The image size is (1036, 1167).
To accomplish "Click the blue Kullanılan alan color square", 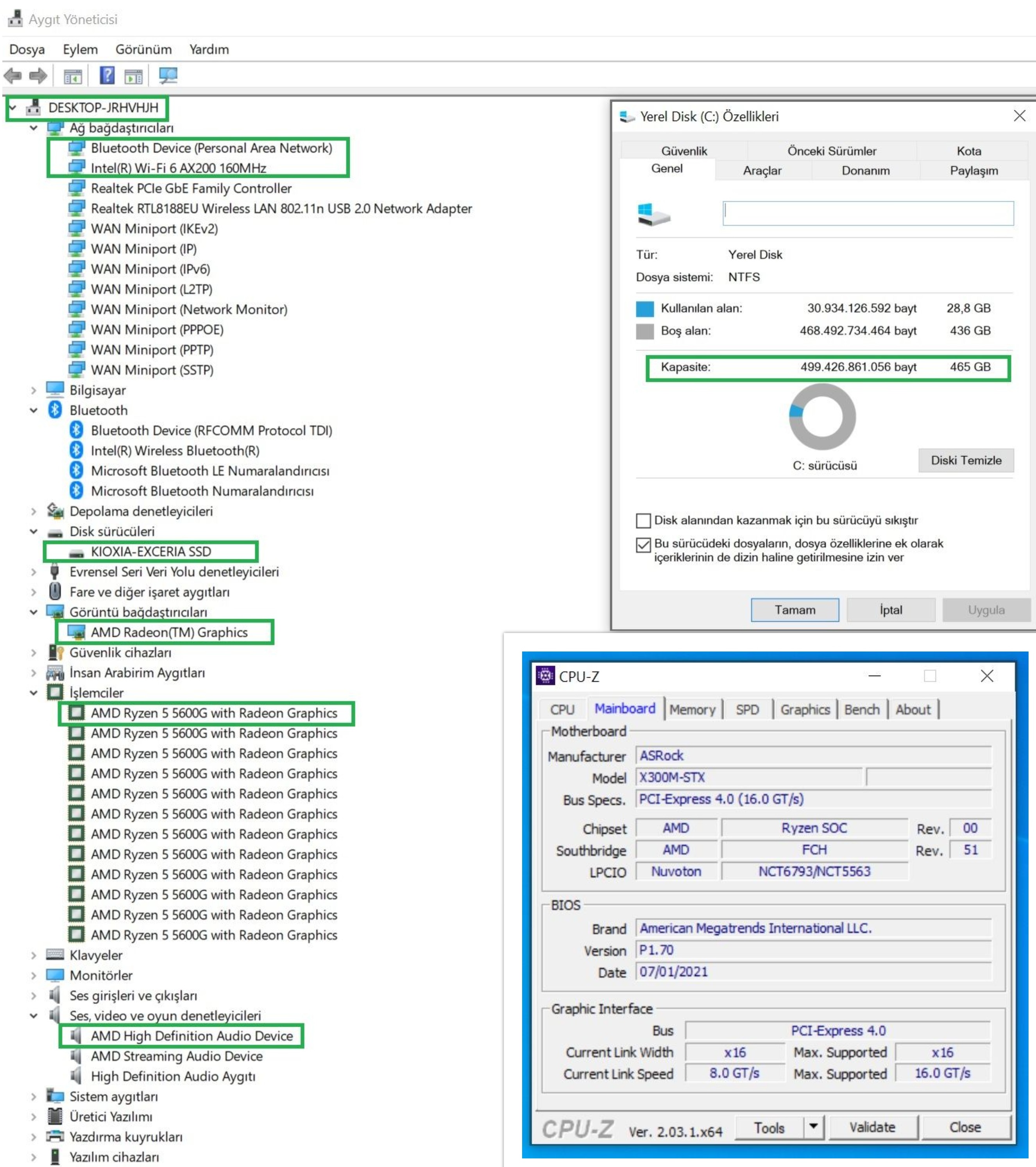I will tap(644, 309).
